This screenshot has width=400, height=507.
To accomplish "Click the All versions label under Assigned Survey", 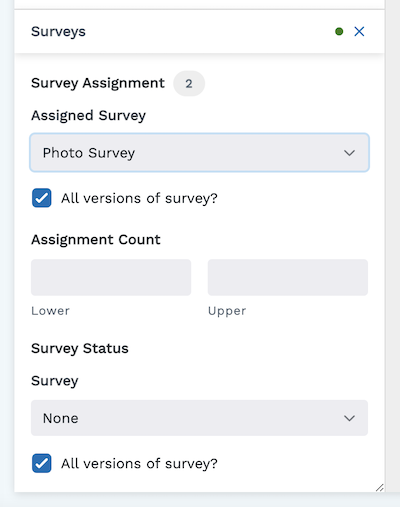I will [139, 198].
